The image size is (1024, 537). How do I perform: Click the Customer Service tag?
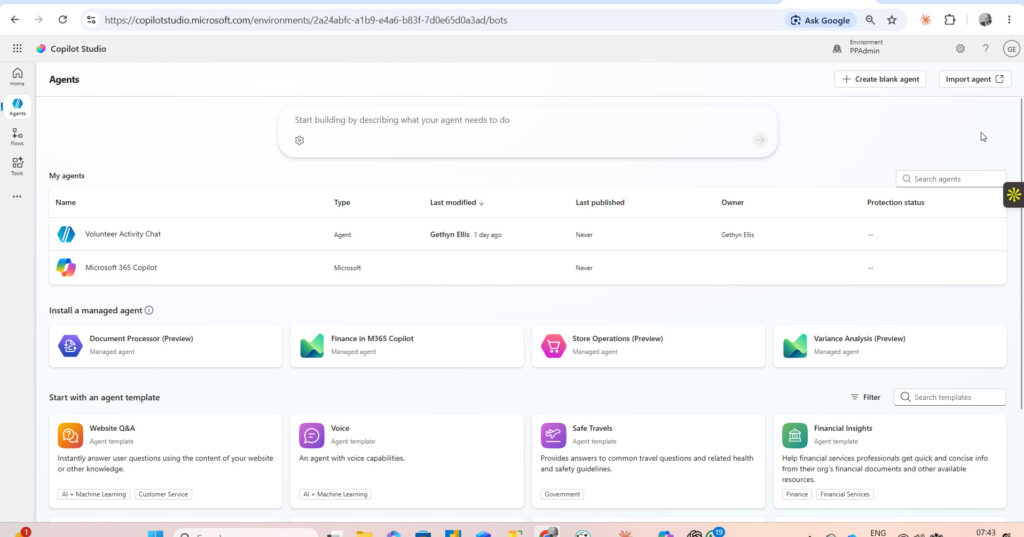coord(163,495)
